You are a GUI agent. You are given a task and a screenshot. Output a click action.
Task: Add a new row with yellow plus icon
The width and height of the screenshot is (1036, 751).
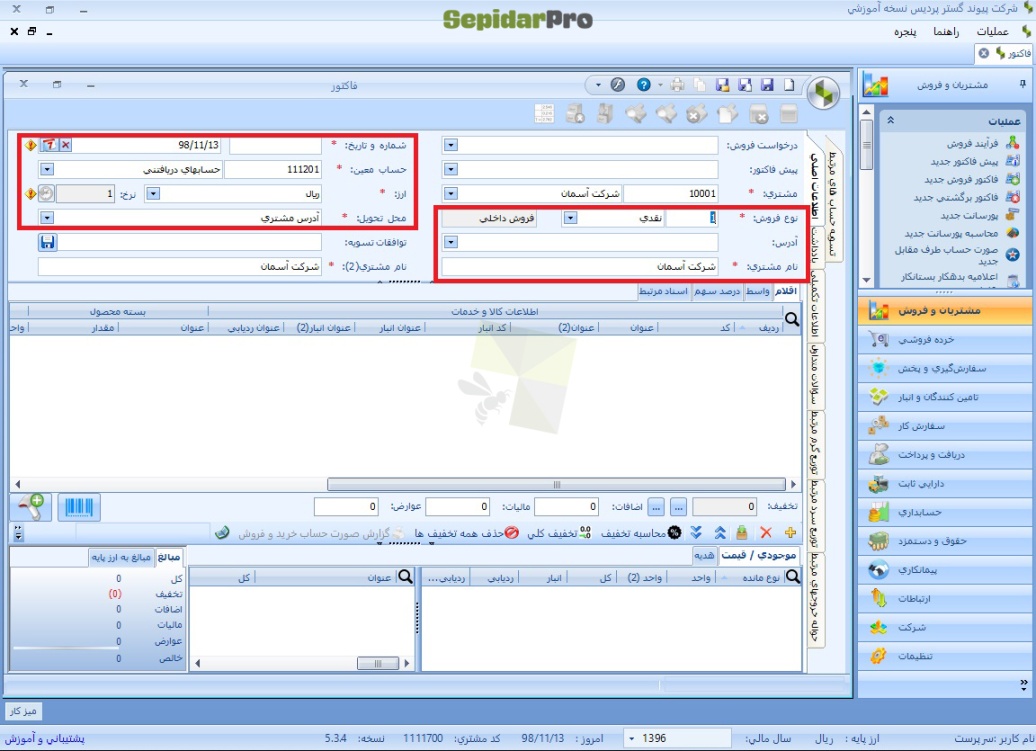pos(790,532)
